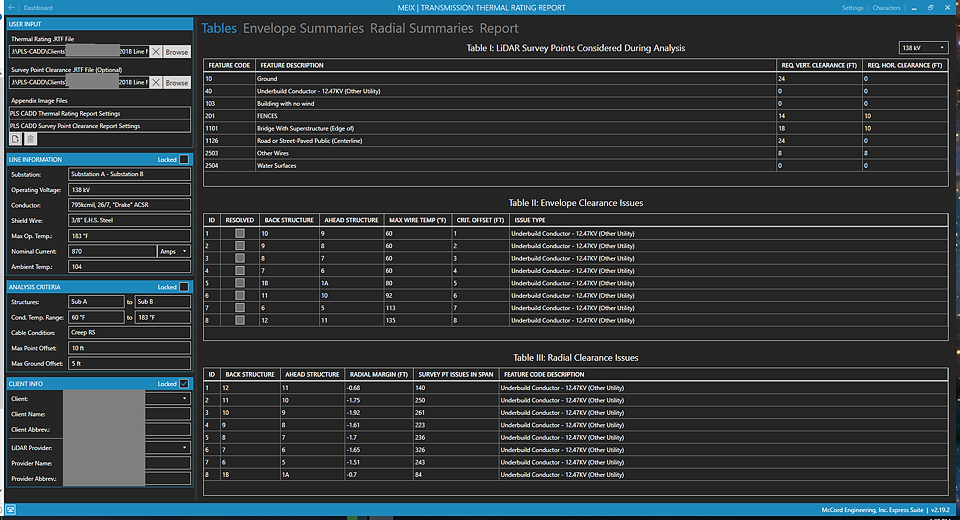This screenshot has height=520, width=960.
Task: Check the Resolved box for envelope issue 5
Action: pos(239,283)
